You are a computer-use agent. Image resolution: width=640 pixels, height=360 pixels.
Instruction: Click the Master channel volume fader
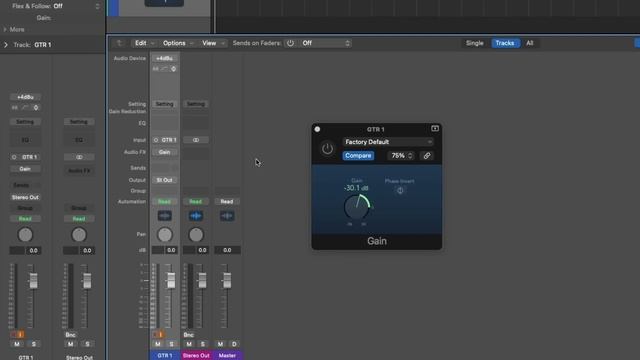227,280
